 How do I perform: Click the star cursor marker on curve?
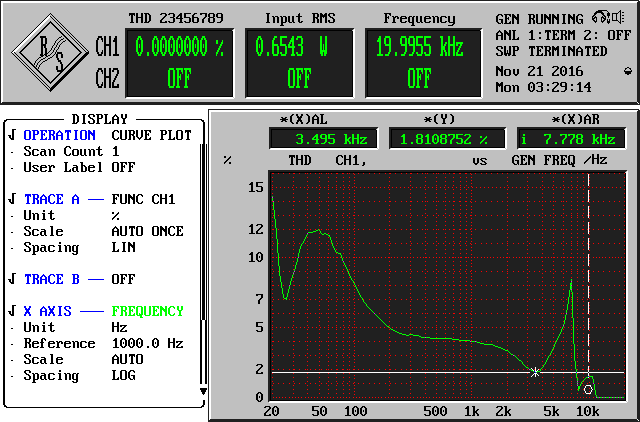pyautogui.click(x=536, y=372)
